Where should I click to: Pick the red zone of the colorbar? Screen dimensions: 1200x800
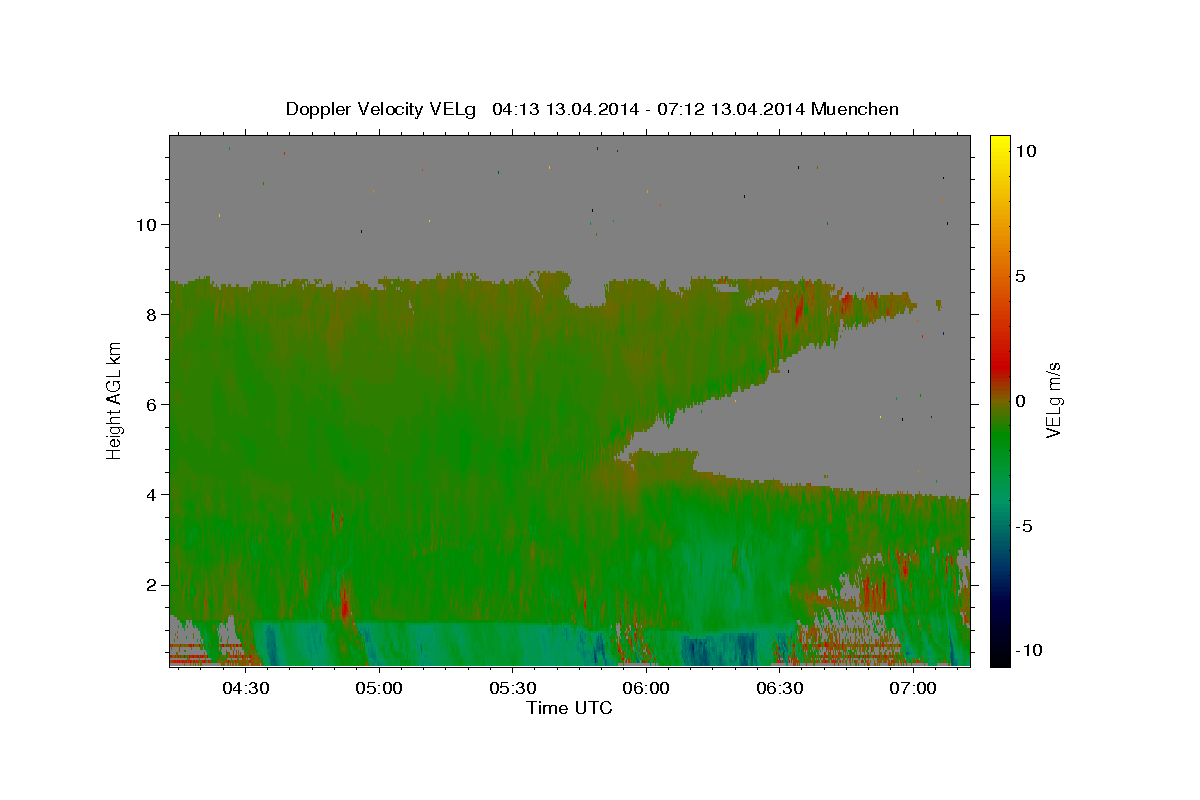[999, 365]
